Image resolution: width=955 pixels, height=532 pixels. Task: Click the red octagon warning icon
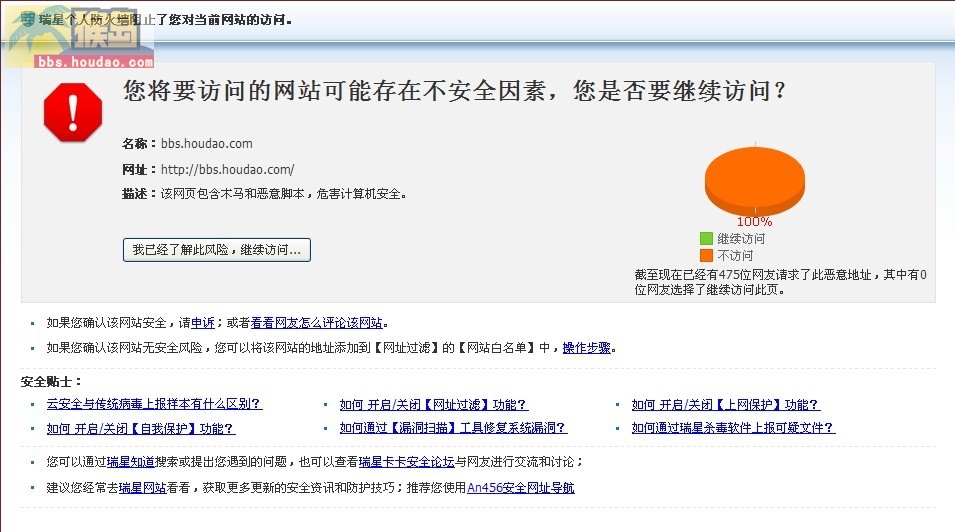tap(73, 113)
